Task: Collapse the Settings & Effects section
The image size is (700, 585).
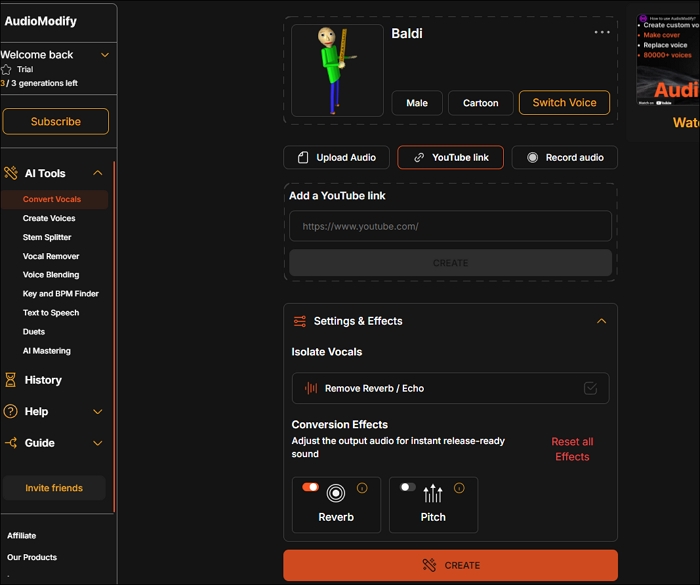Action: click(601, 321)
